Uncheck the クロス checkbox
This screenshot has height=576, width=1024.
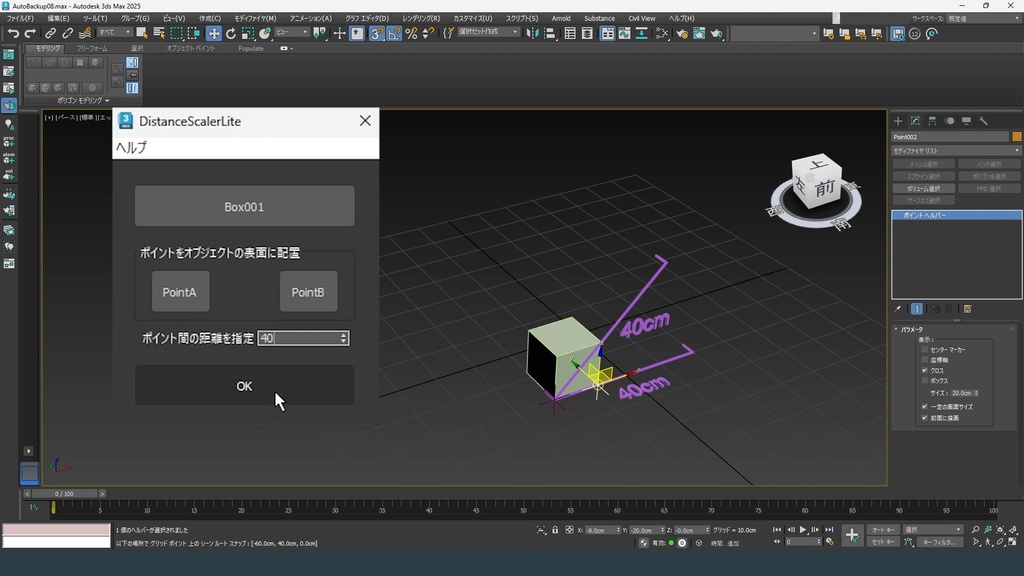(x=925, y=370)
